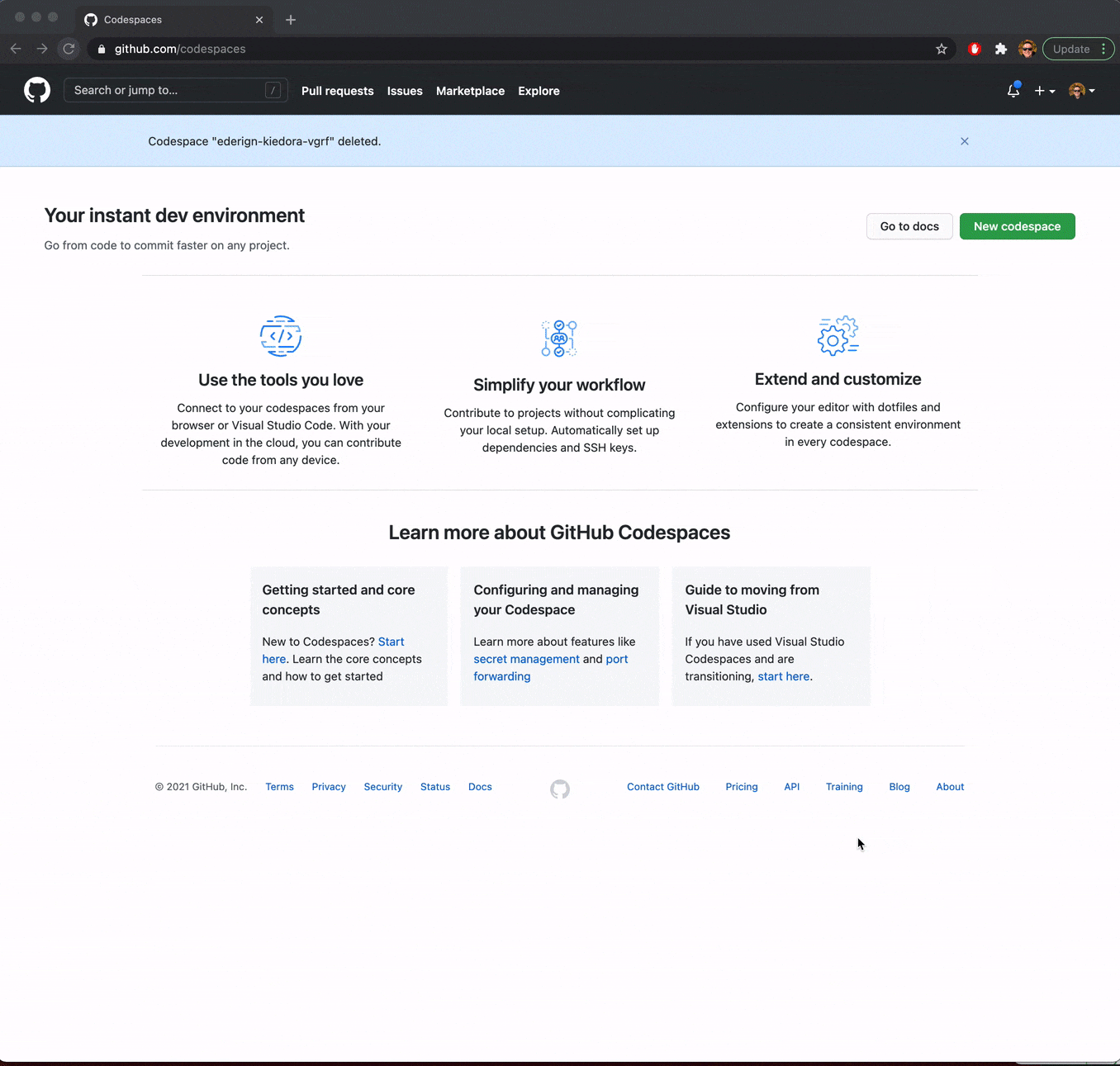Screen dimensions: 1120x1066
Task: Click the red ad blocker extension icon
Action: point(975,49)
